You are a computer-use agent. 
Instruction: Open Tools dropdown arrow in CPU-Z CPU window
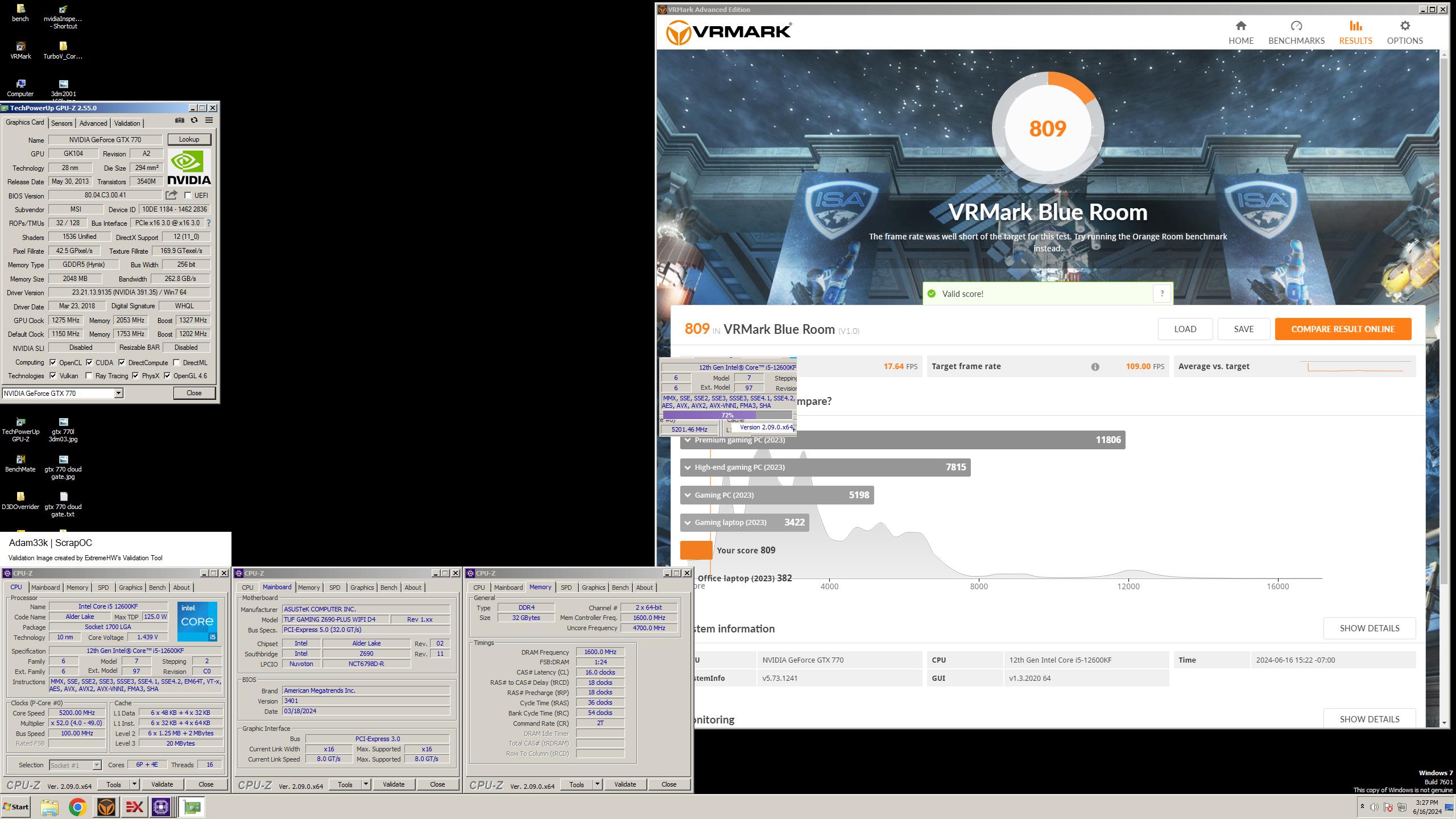(x=134, y=784)
